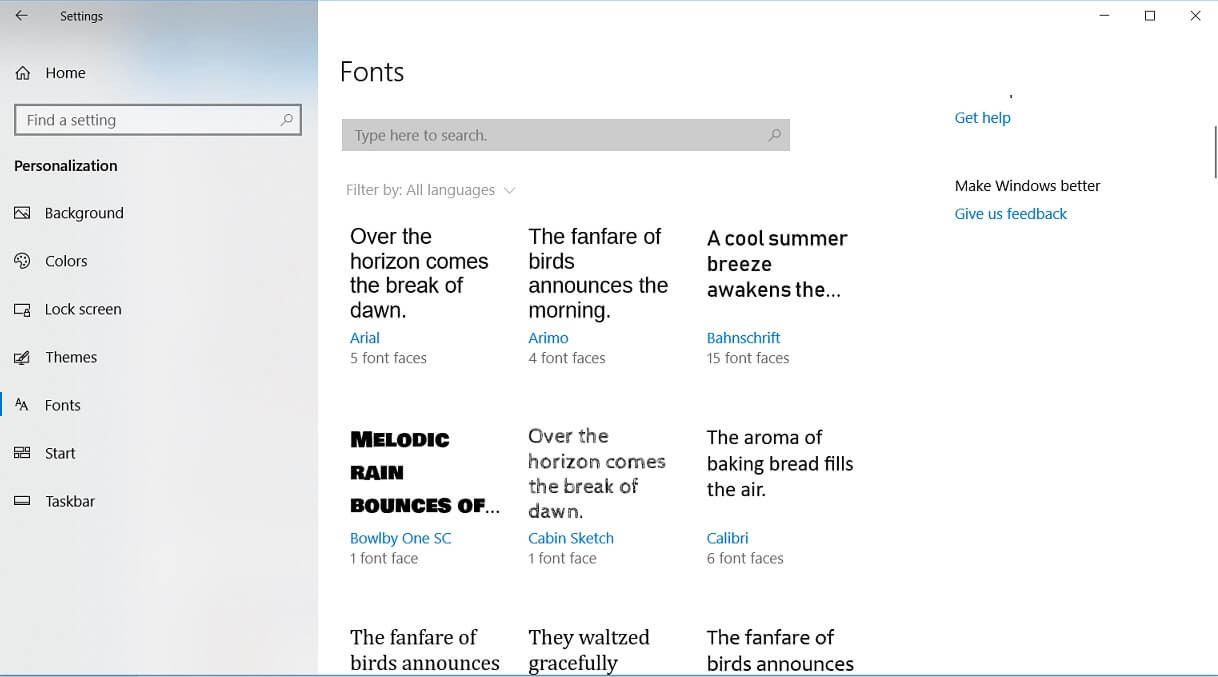Click the Start tiles icon
Screen dimensions: 1218x677
point(23,453)
